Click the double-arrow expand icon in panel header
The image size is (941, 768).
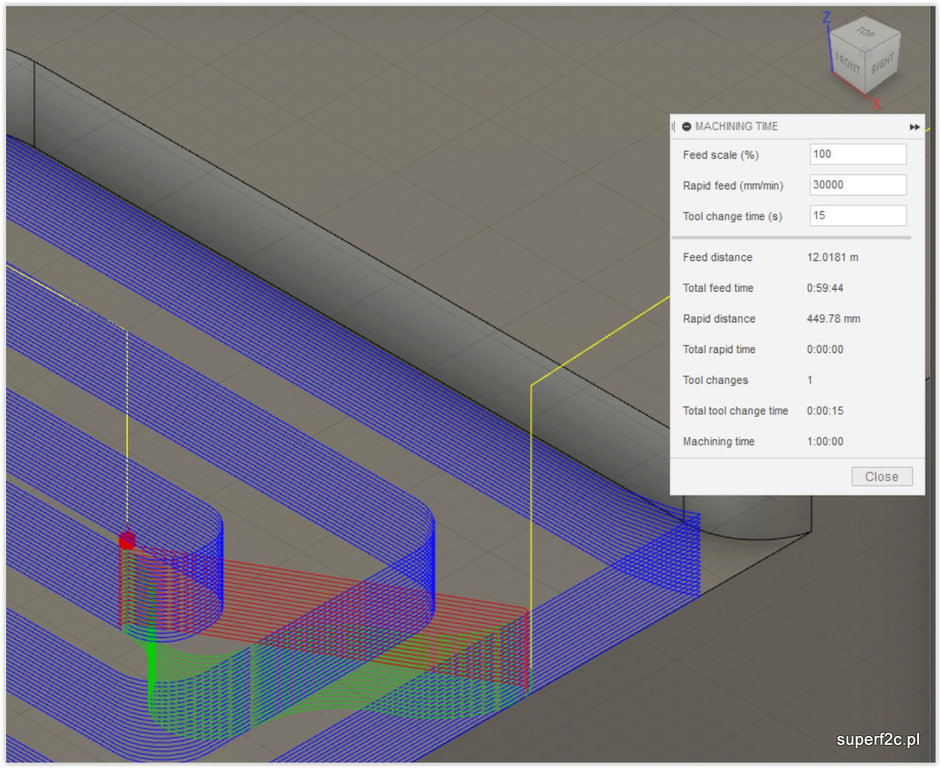coord(914,127)
